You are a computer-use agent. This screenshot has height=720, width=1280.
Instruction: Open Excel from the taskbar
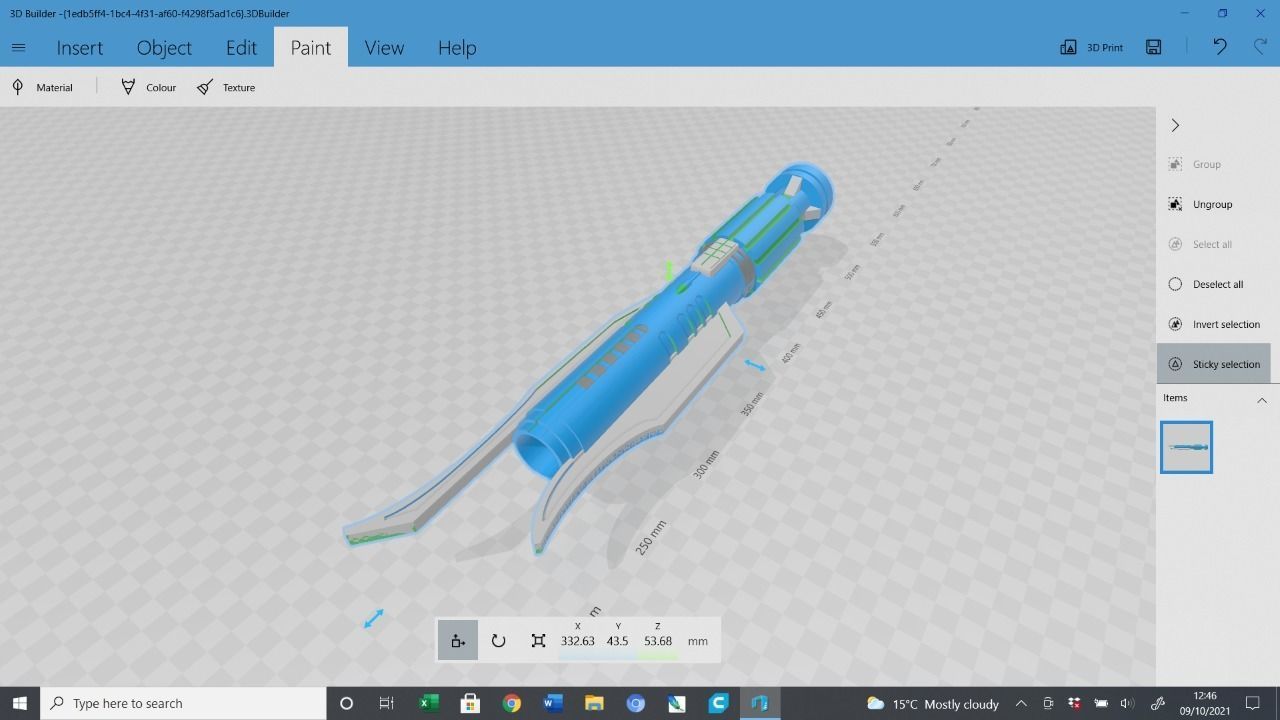(428, 703)
